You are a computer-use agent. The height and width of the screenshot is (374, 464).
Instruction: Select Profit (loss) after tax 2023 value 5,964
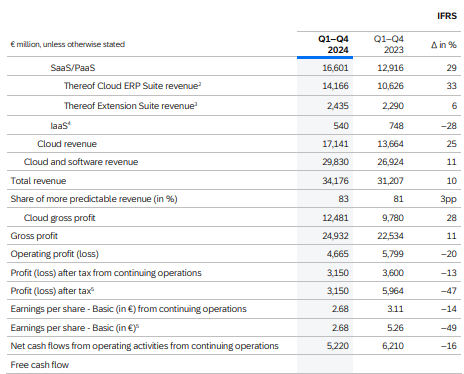393,291
